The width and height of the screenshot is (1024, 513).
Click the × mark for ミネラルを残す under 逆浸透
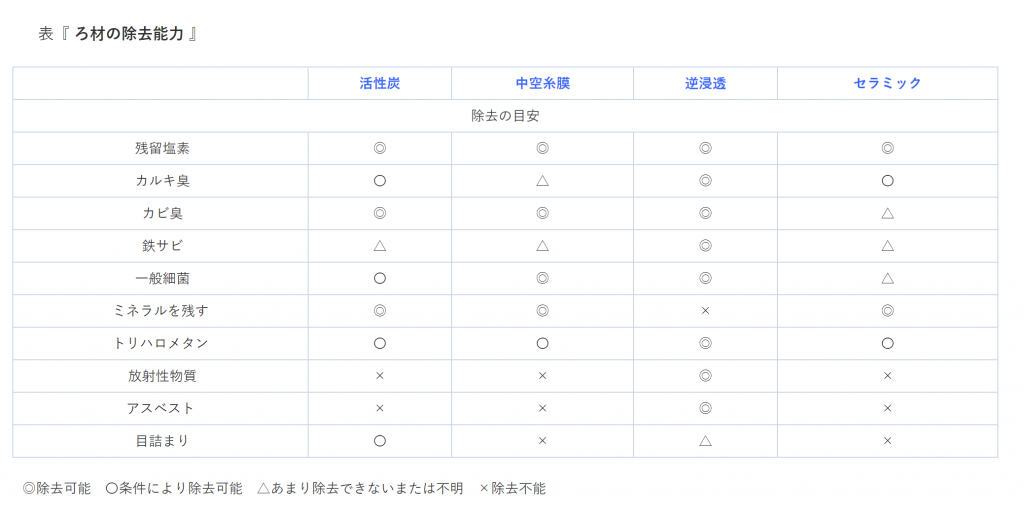(x=705, y=311)
